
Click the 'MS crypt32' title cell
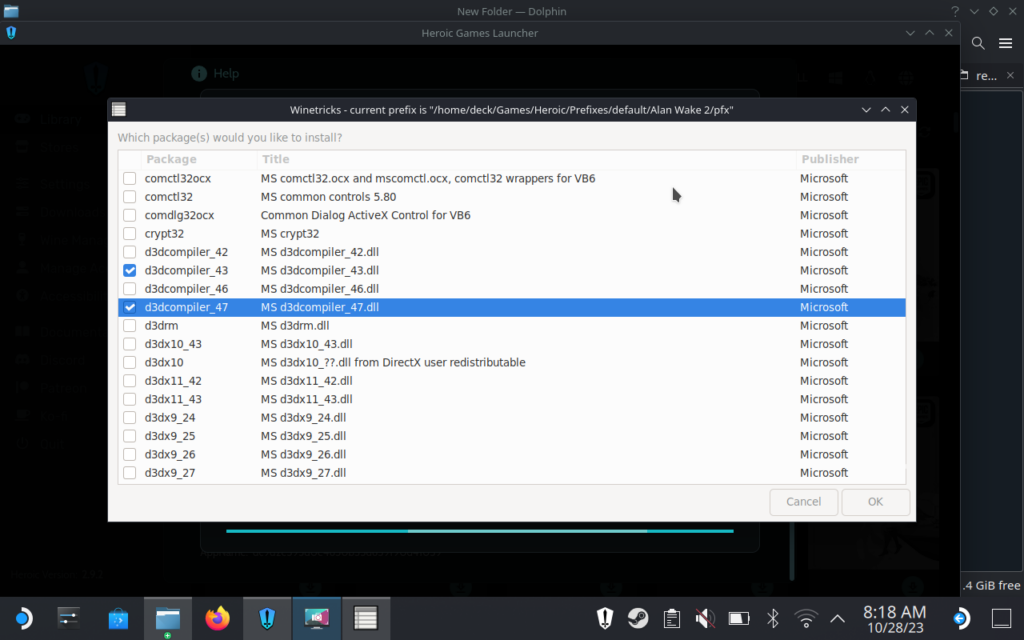point(289,233)
